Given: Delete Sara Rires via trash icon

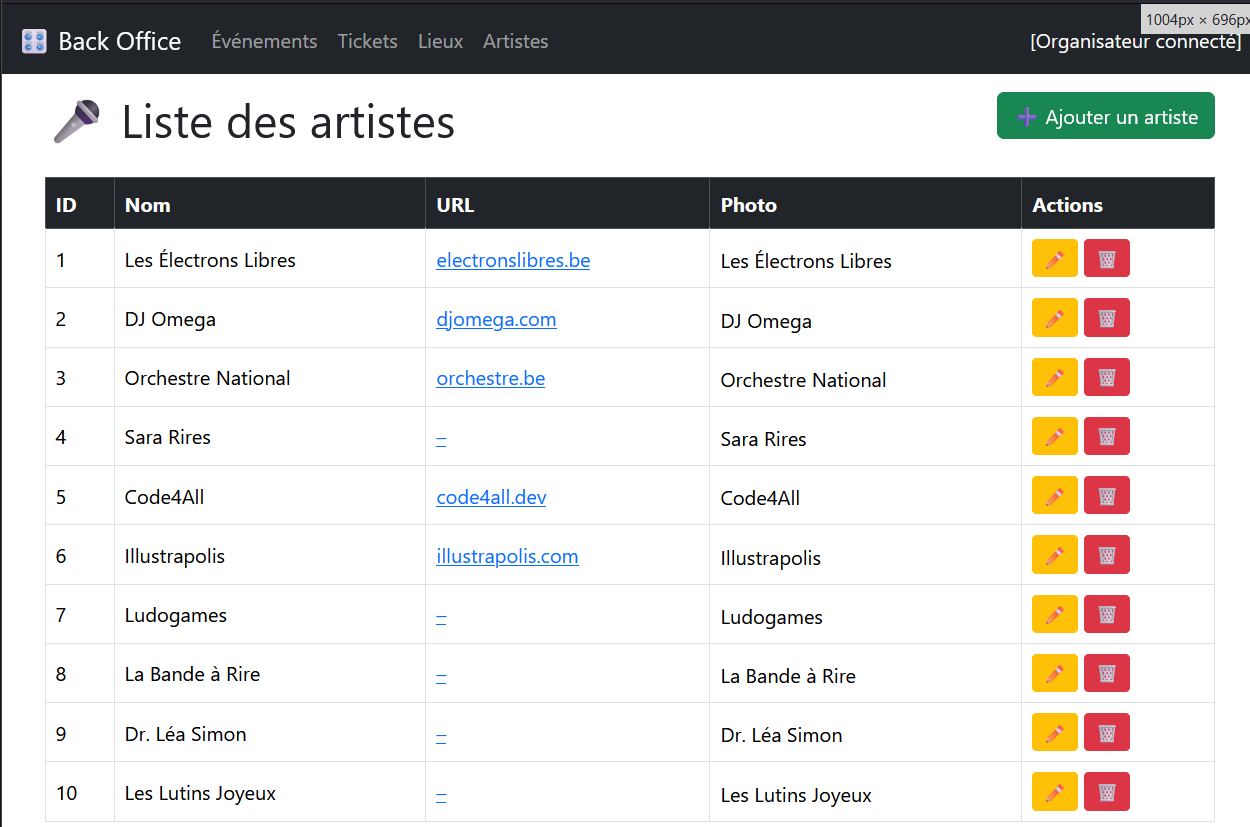Looking at the screenshot, I should click(x=1106, y=436).
